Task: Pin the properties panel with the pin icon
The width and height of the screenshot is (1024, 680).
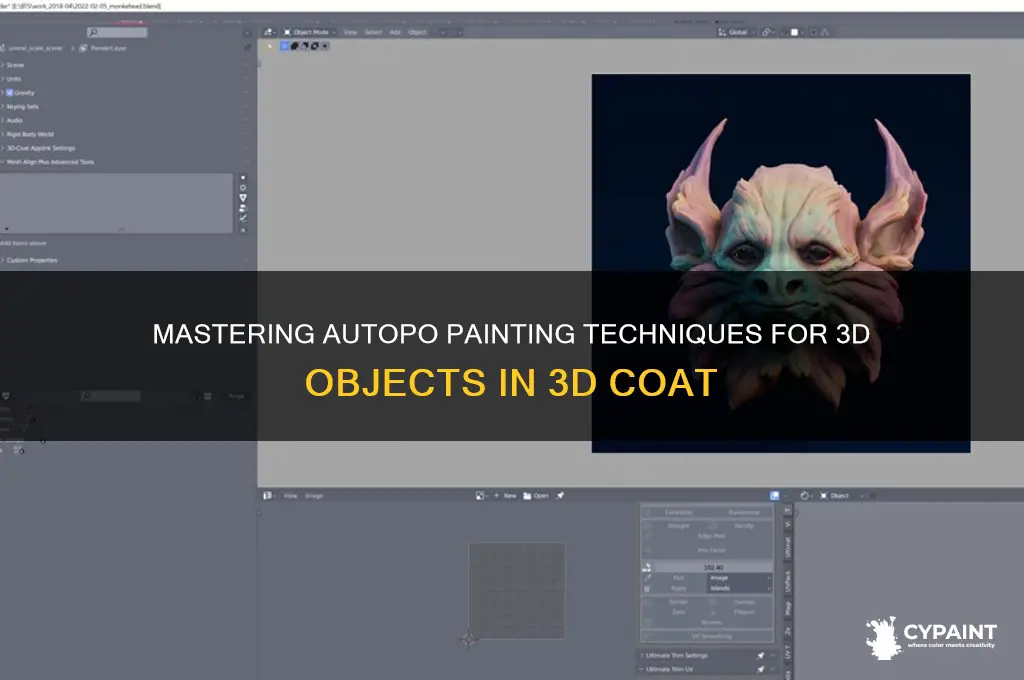Action: pos(247,48)
